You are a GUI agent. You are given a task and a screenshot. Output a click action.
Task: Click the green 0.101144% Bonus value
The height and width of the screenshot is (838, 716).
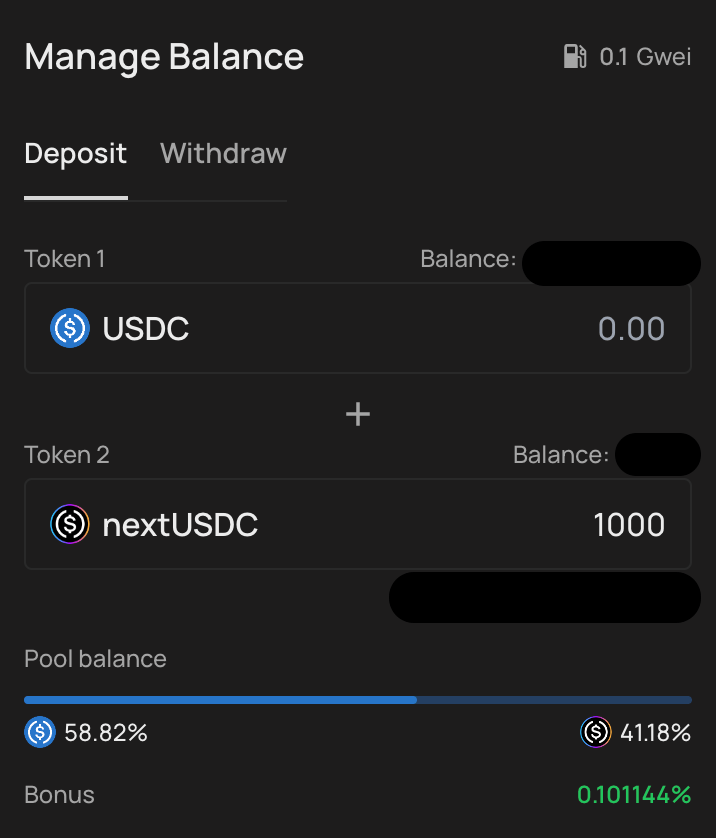tap(634, 795)
